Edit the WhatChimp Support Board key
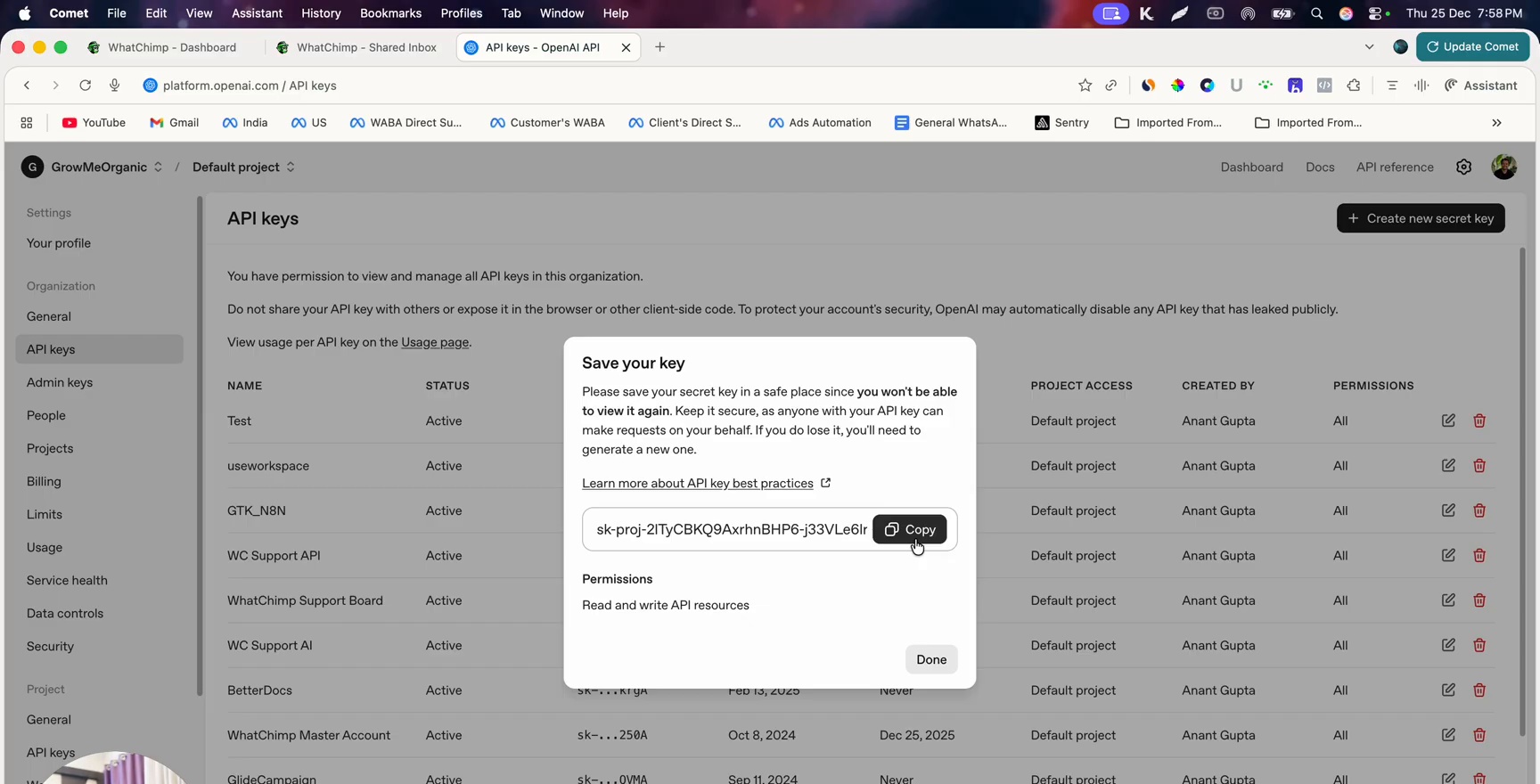 1448,600
